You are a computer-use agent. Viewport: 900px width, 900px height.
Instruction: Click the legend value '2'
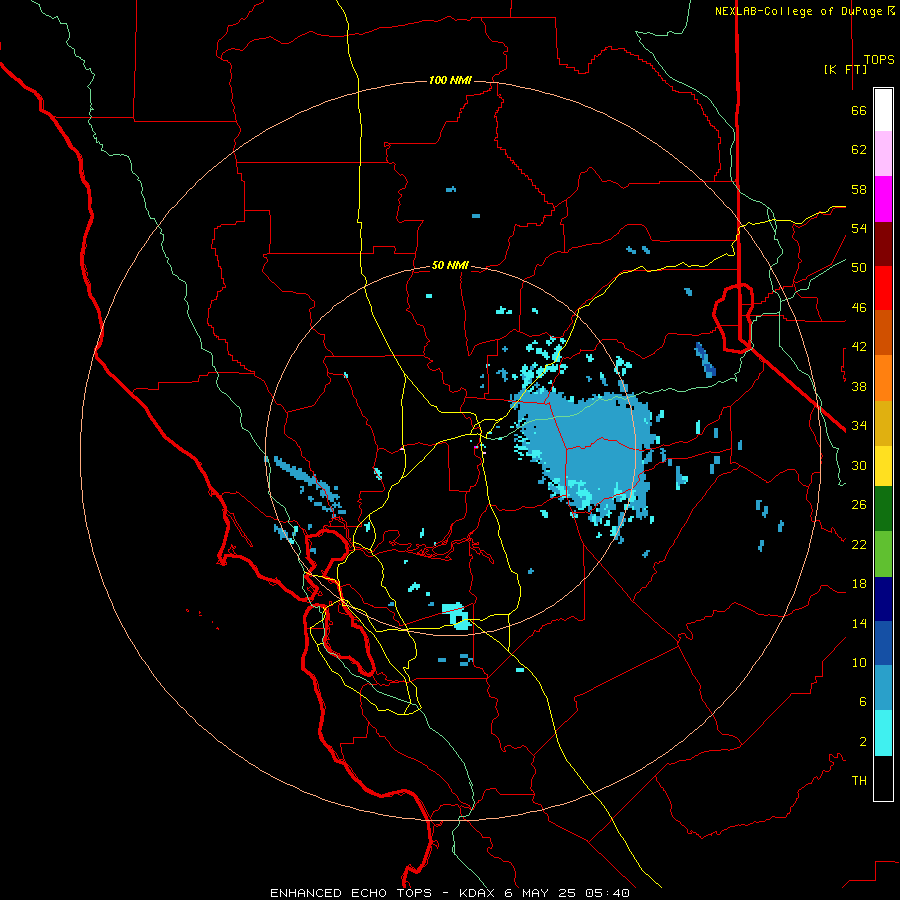click(x=862, y=742)
